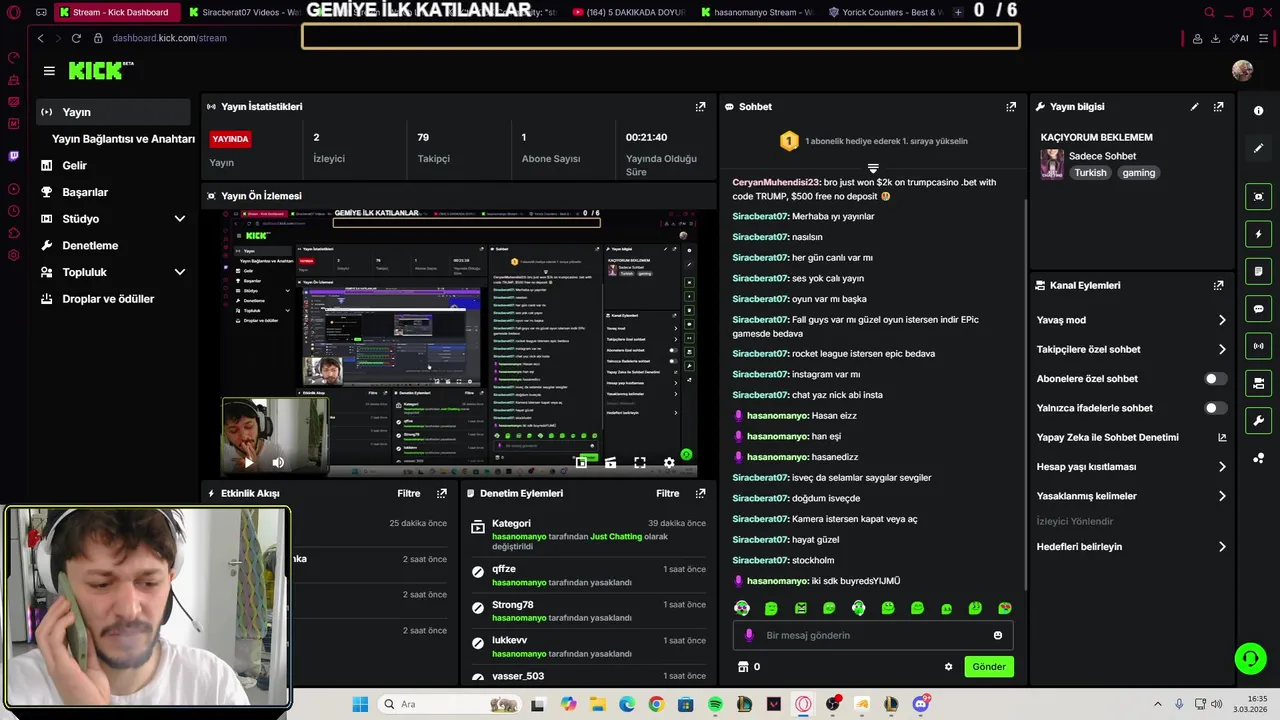The height and width of the screenshot is (720, 1280).
Task: Open the Twitch icon in Opera sidebar
Action: (x=13, y=156)
